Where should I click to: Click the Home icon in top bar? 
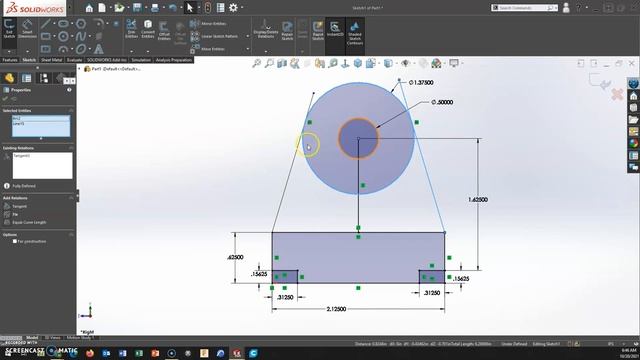tap(89, 7)
